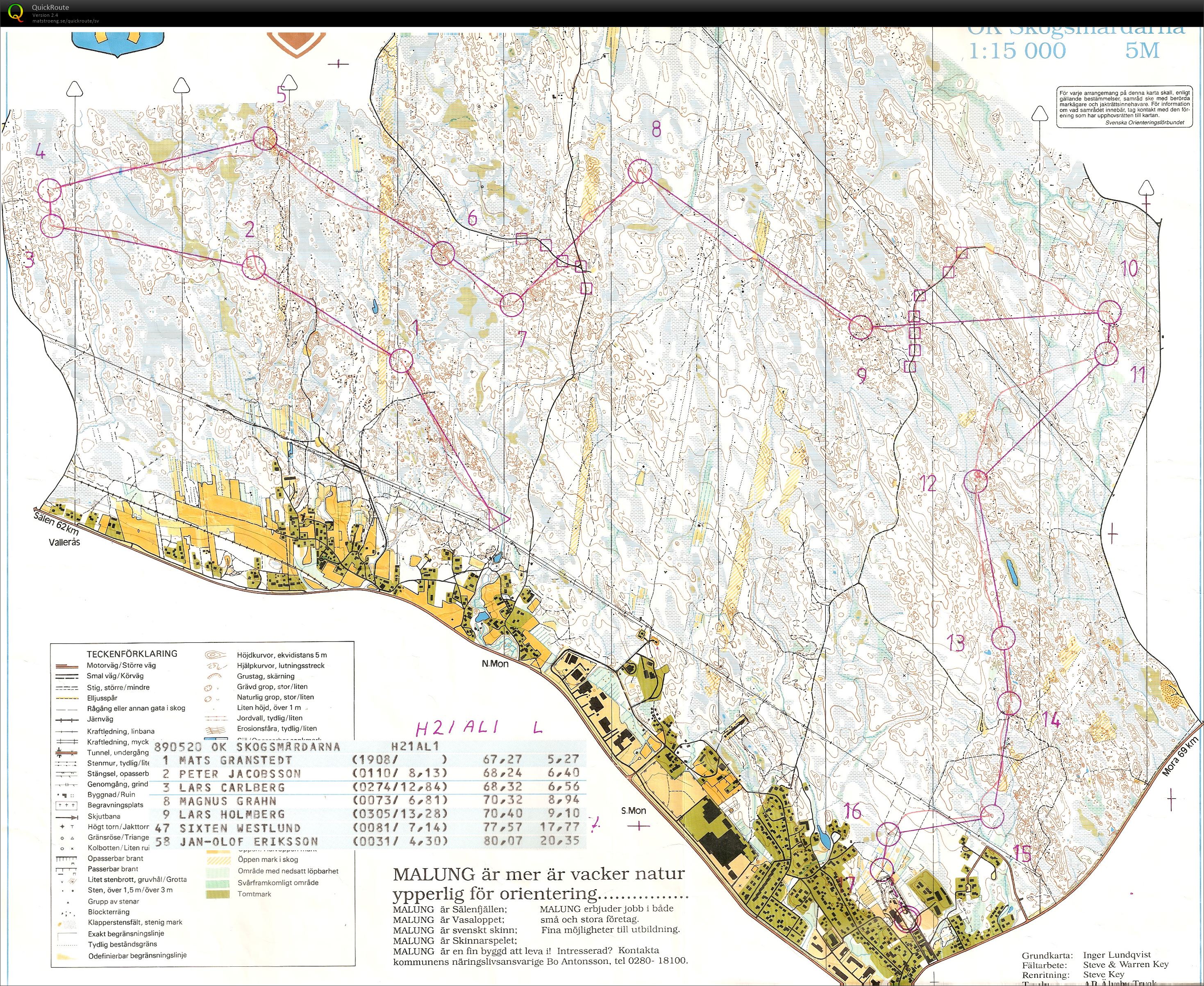Open the matstroeng.se/quickroute/sv link
The height and width of the screenshot is (986, 1204).
65,20
